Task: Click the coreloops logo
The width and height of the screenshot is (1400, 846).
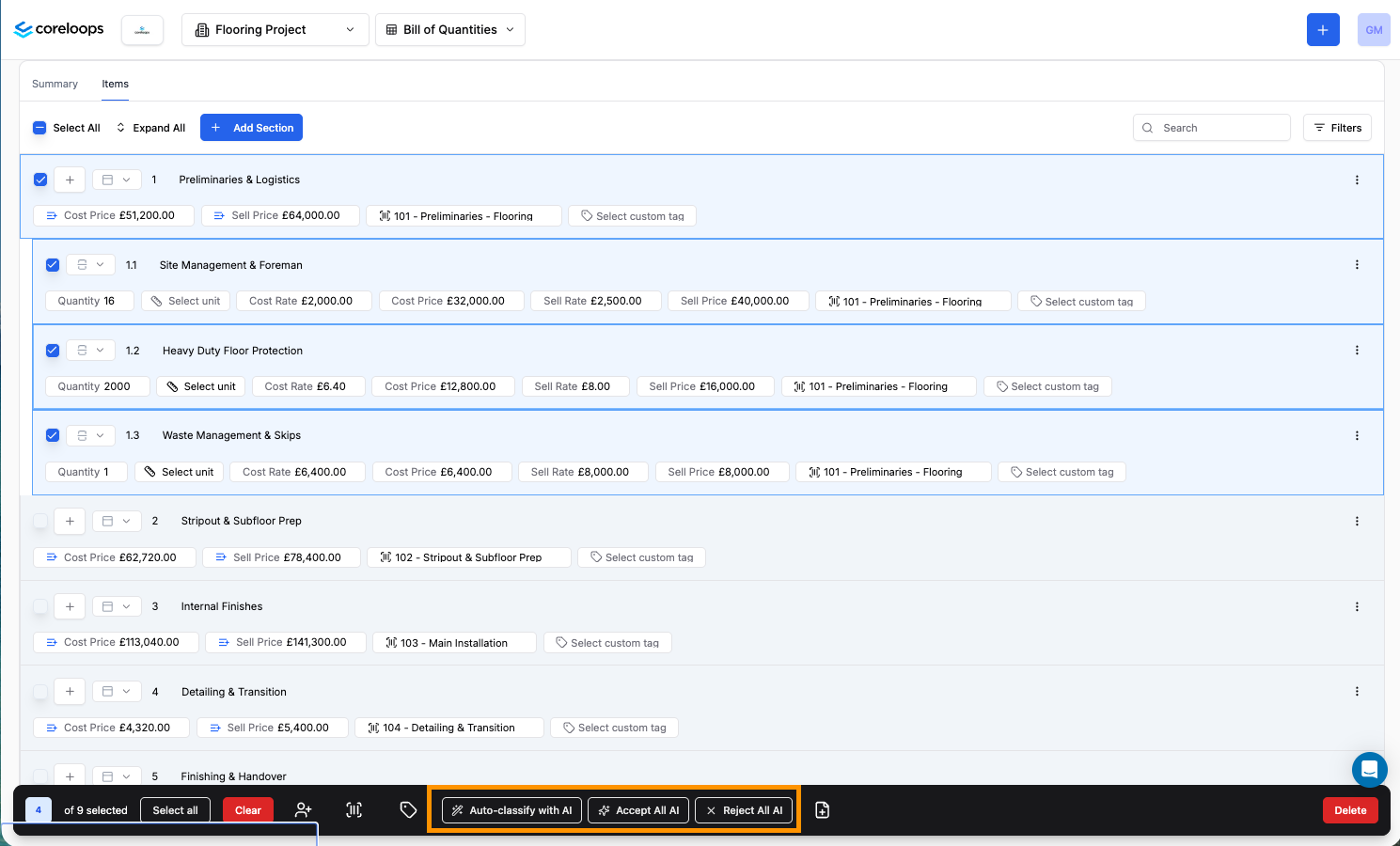Action: 59,29
